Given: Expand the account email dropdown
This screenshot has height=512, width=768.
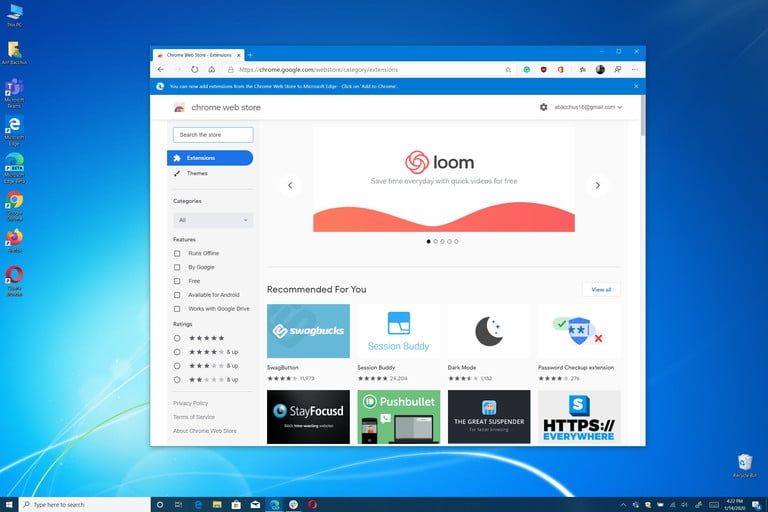Looking at the screenshot, I should [x=588, y=107].
